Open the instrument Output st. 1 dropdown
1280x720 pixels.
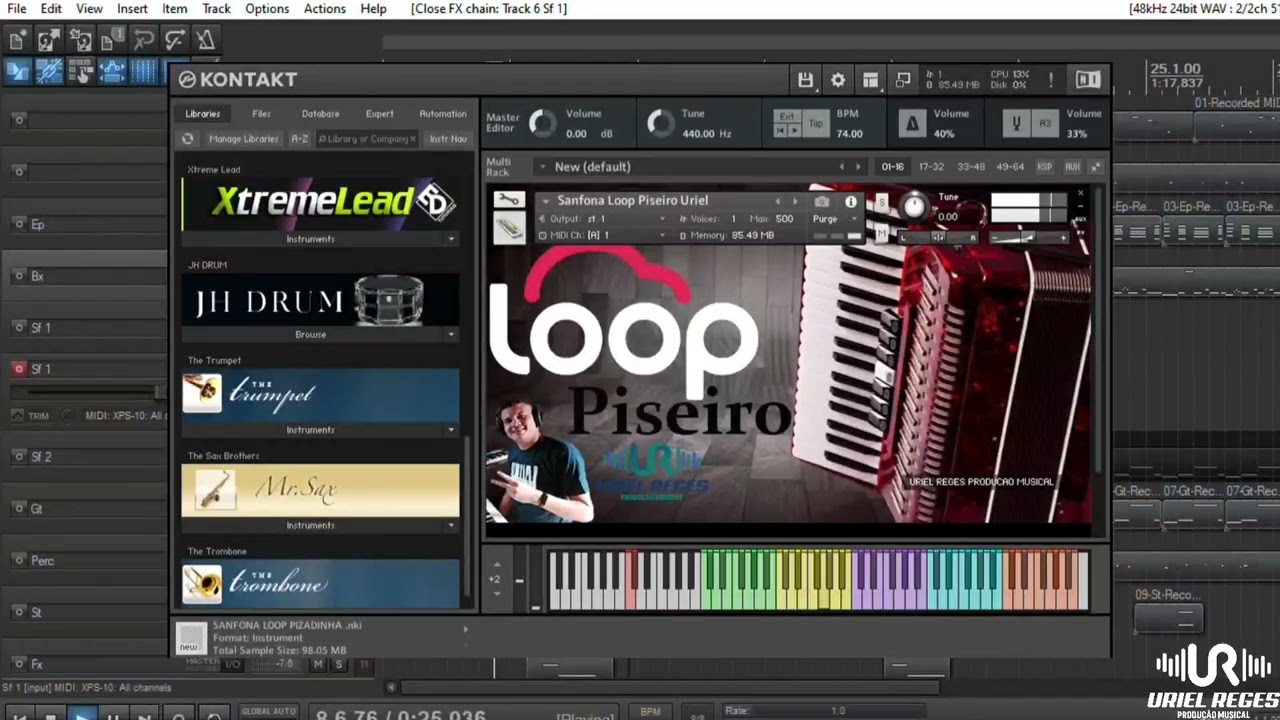[x=661, y=219]
